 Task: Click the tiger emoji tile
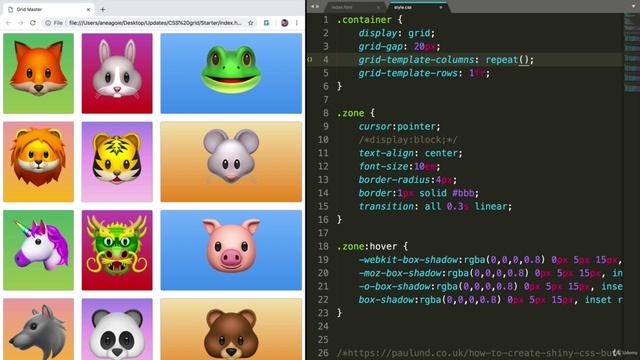click(x=117, y=162)
